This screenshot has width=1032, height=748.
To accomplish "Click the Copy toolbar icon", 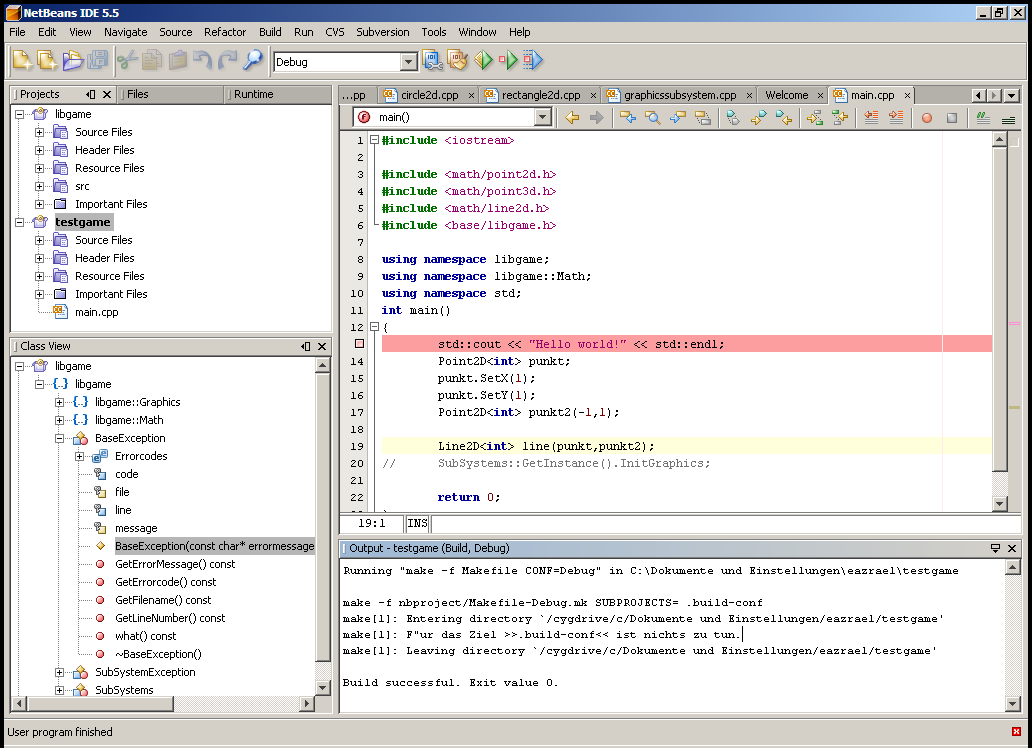I will tap(151, 61).
